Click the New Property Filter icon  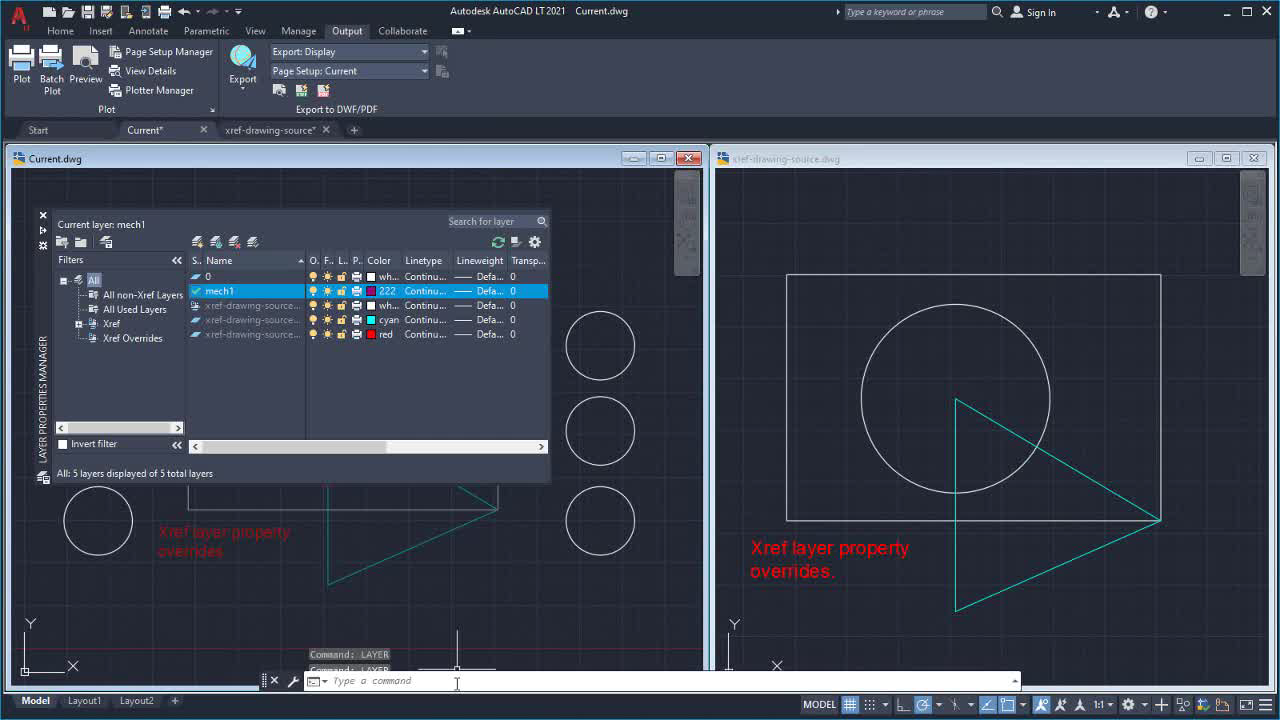click(x=62, y=242)
